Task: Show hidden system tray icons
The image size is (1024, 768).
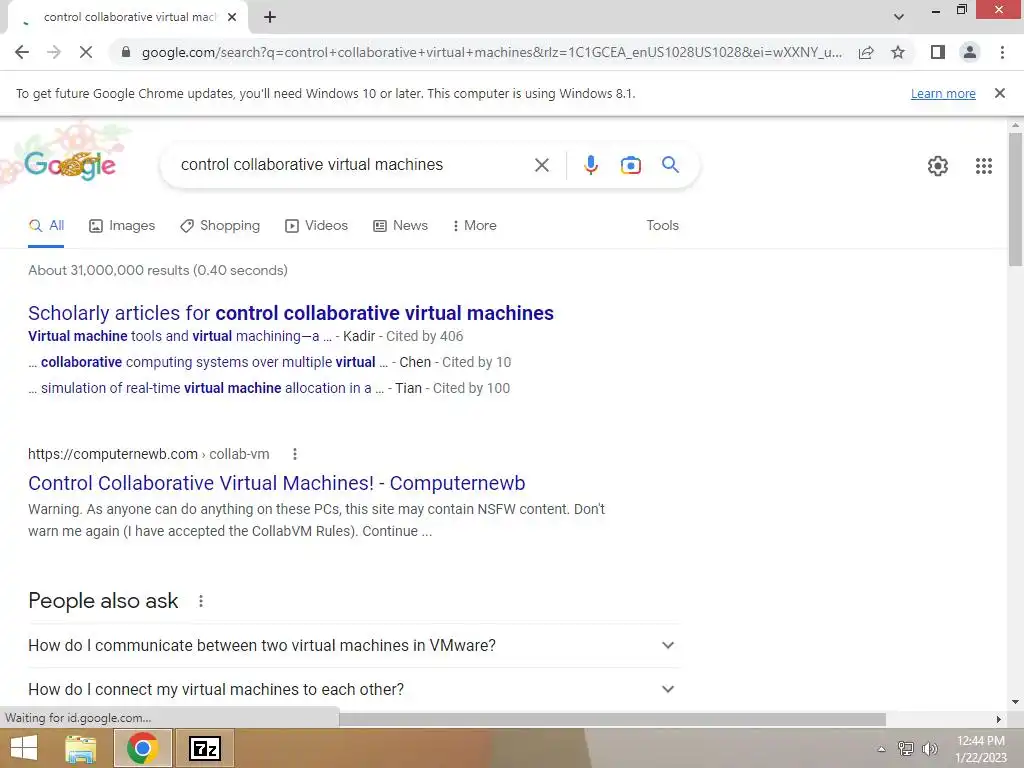Action: click(x=880, y=749)
